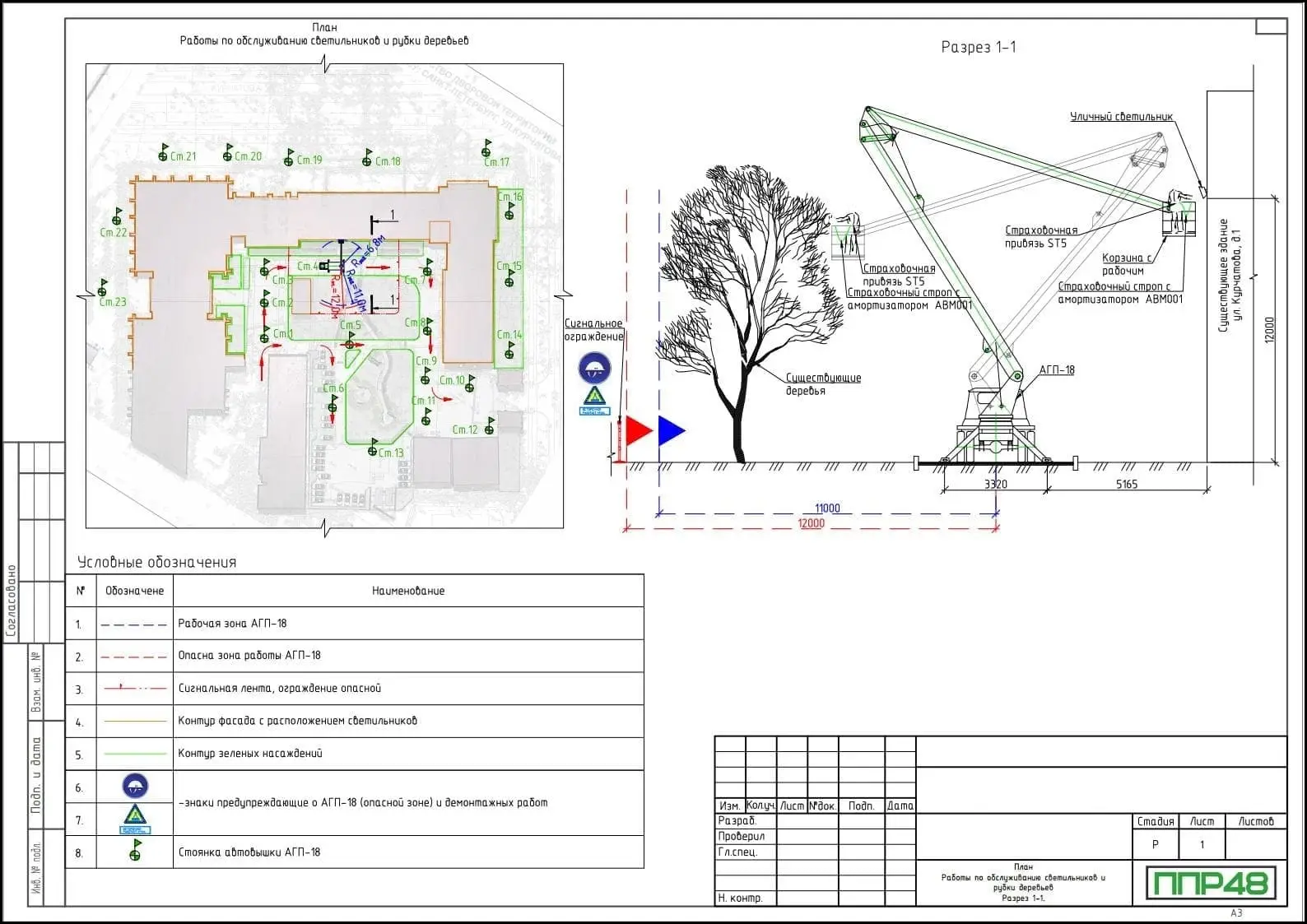1307x924 pixels.
Task: Click the 'Условные обозначения' legend heading
Action: [x=156, y=563]
